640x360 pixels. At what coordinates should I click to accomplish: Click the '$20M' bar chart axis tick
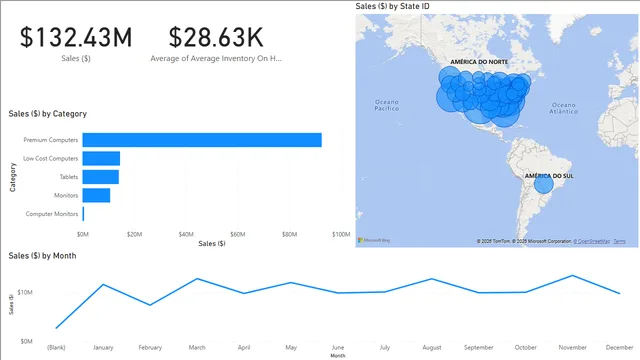pyautogui.click(x=134, y=234)
